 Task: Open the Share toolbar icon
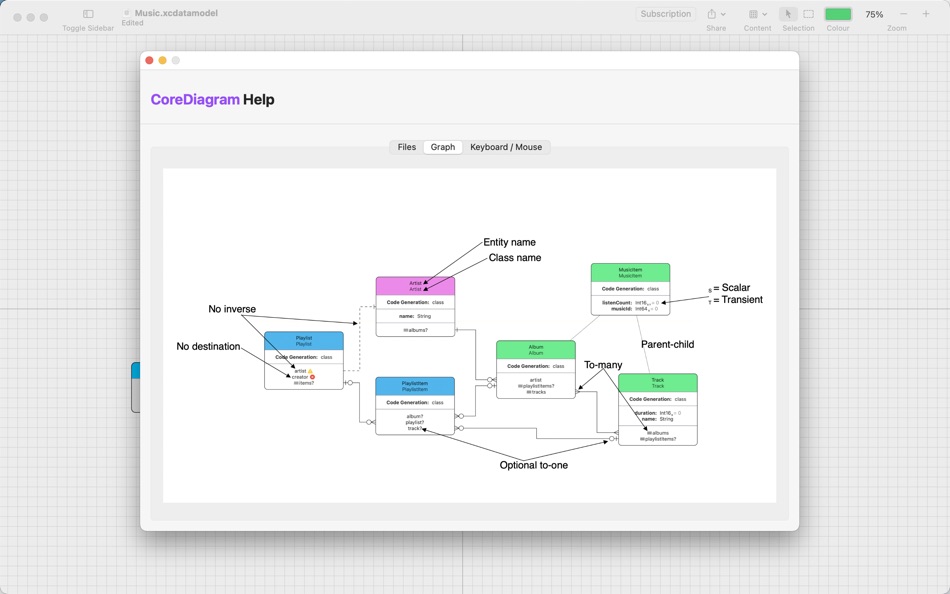[712, 14]
